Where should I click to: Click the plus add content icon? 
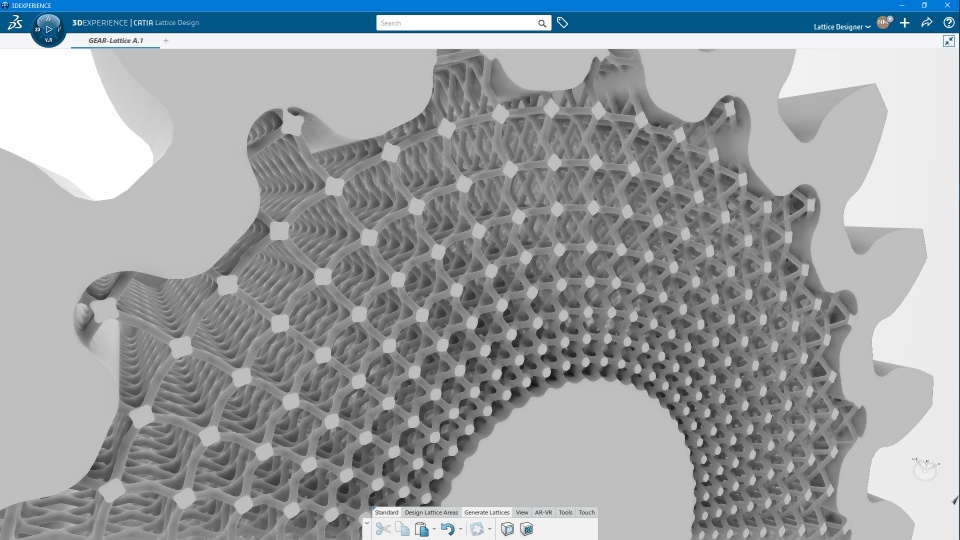pyautogui.click(x=904, y=23)
